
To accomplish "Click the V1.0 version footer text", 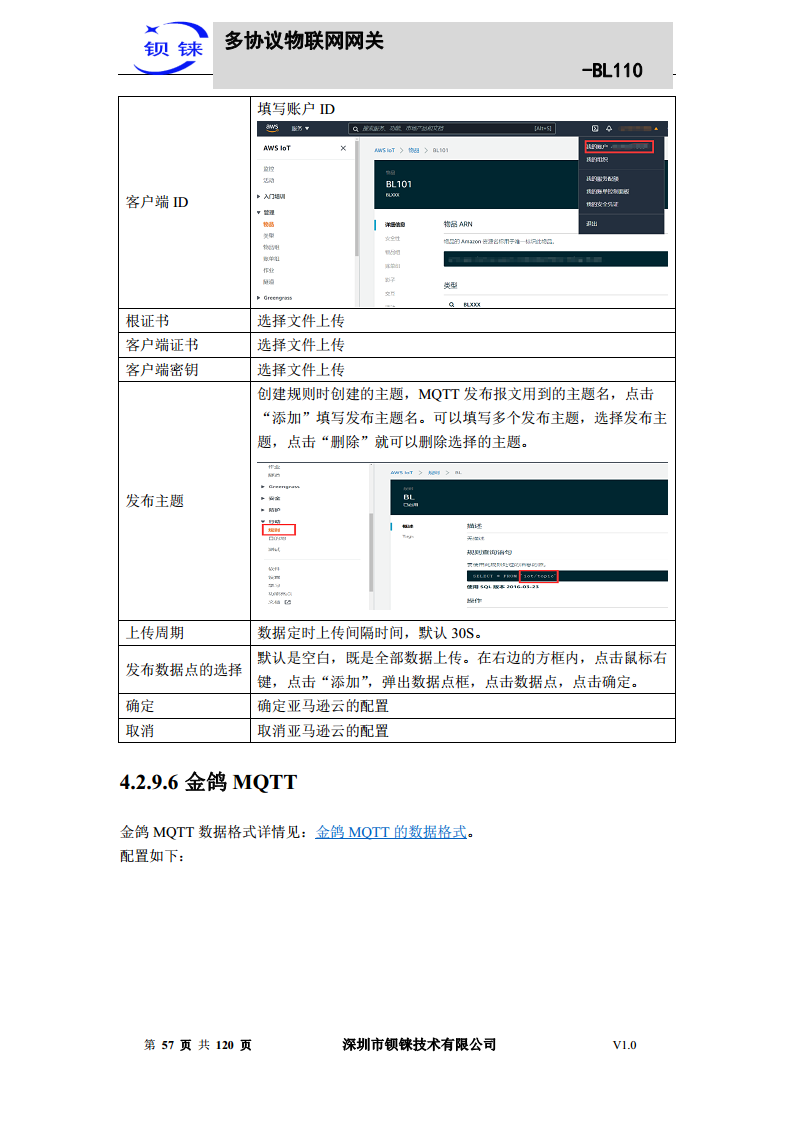I will [624, 1045].
